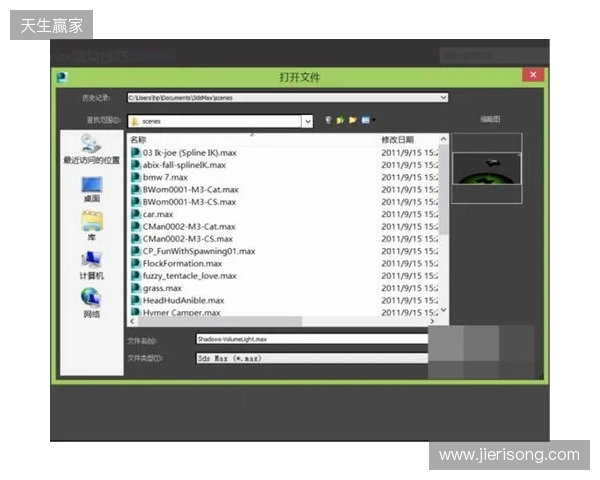Image resolution: width=600 pixels, height=480 pixels.
Task: Select the file car.max
Action: (x=158, y=214)
